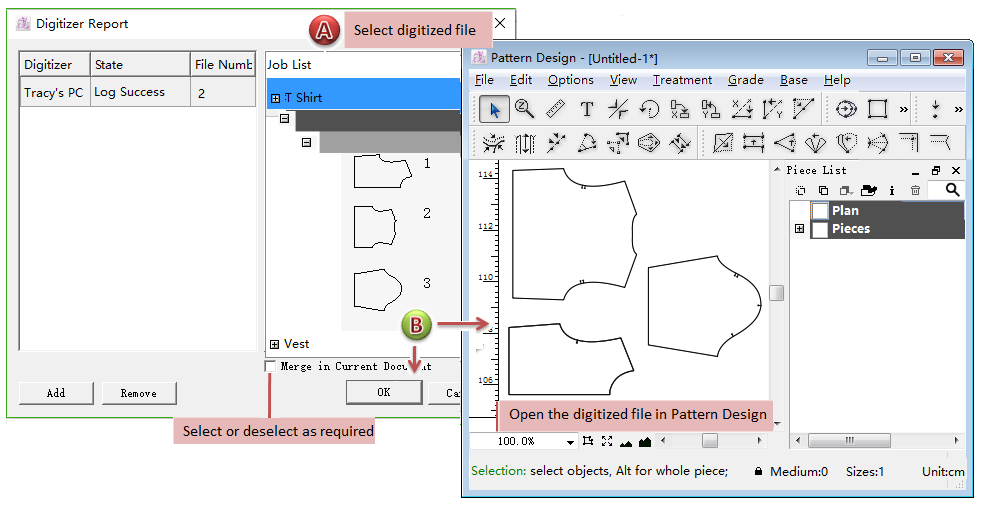The height and width of the screenshot is (509, 985).
Task: Pick the ruler Measure tool
Action: click(x=556, y=109)
